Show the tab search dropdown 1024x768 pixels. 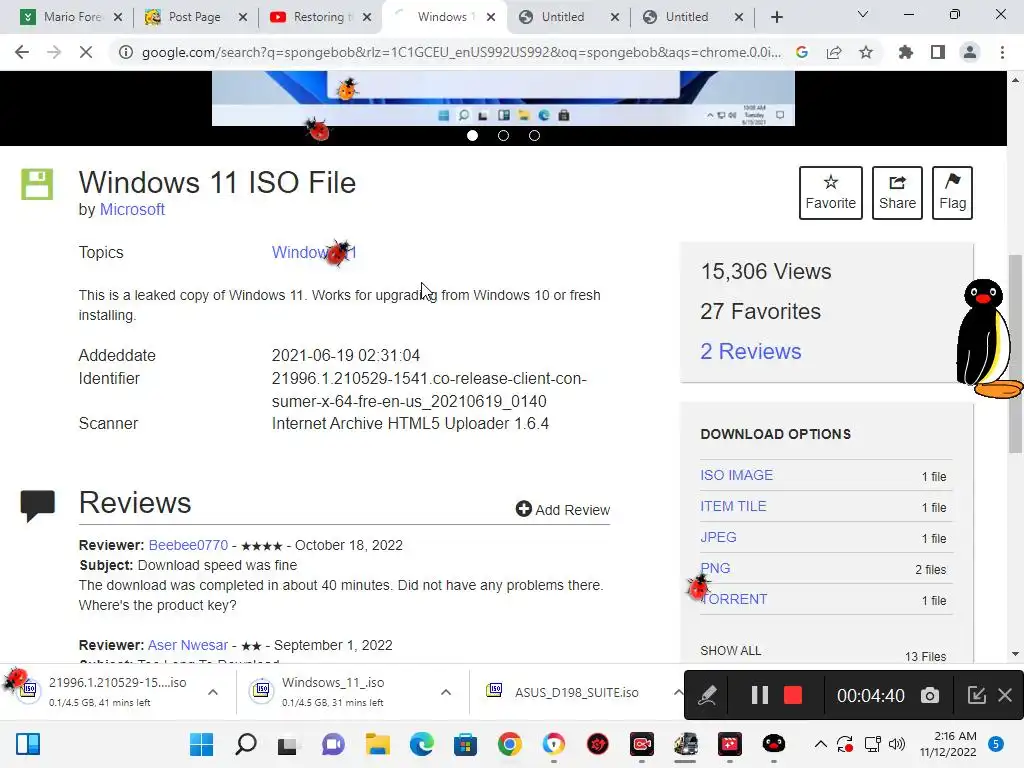click(x=863, y=14)
